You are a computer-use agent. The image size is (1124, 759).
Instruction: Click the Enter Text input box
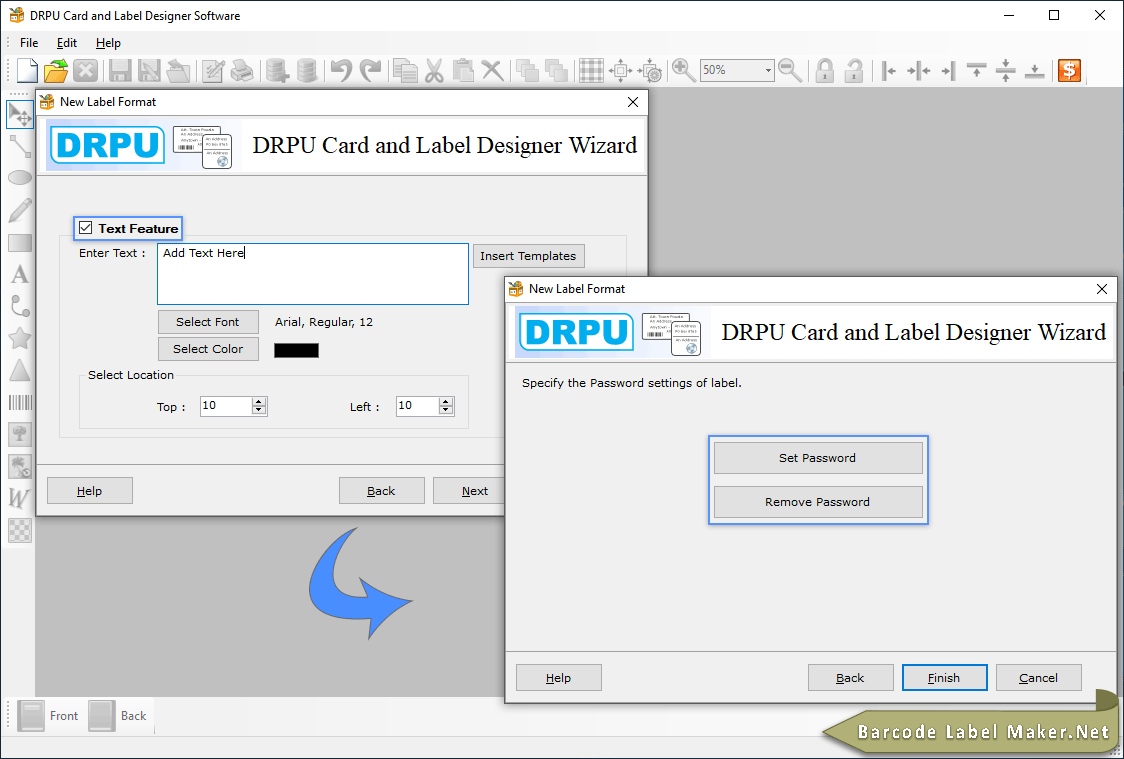(x=313, y=274)
